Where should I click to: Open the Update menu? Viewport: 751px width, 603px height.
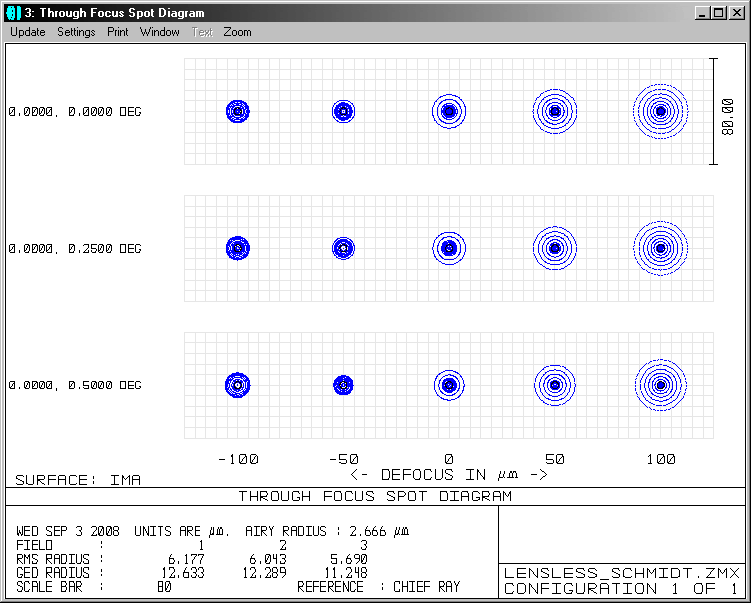28,32
